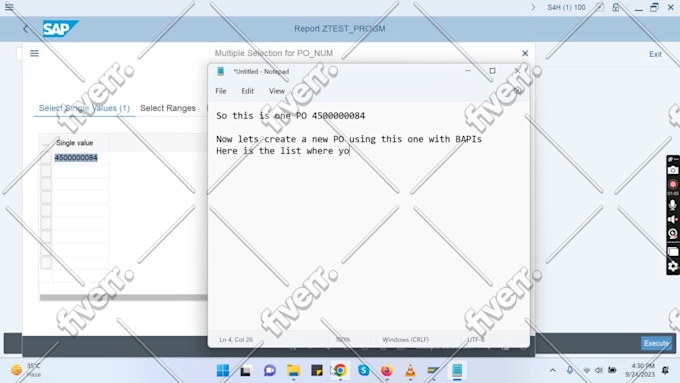
Task: Open Sticky Notes from taskbar
Action: [x=317, y=370]
